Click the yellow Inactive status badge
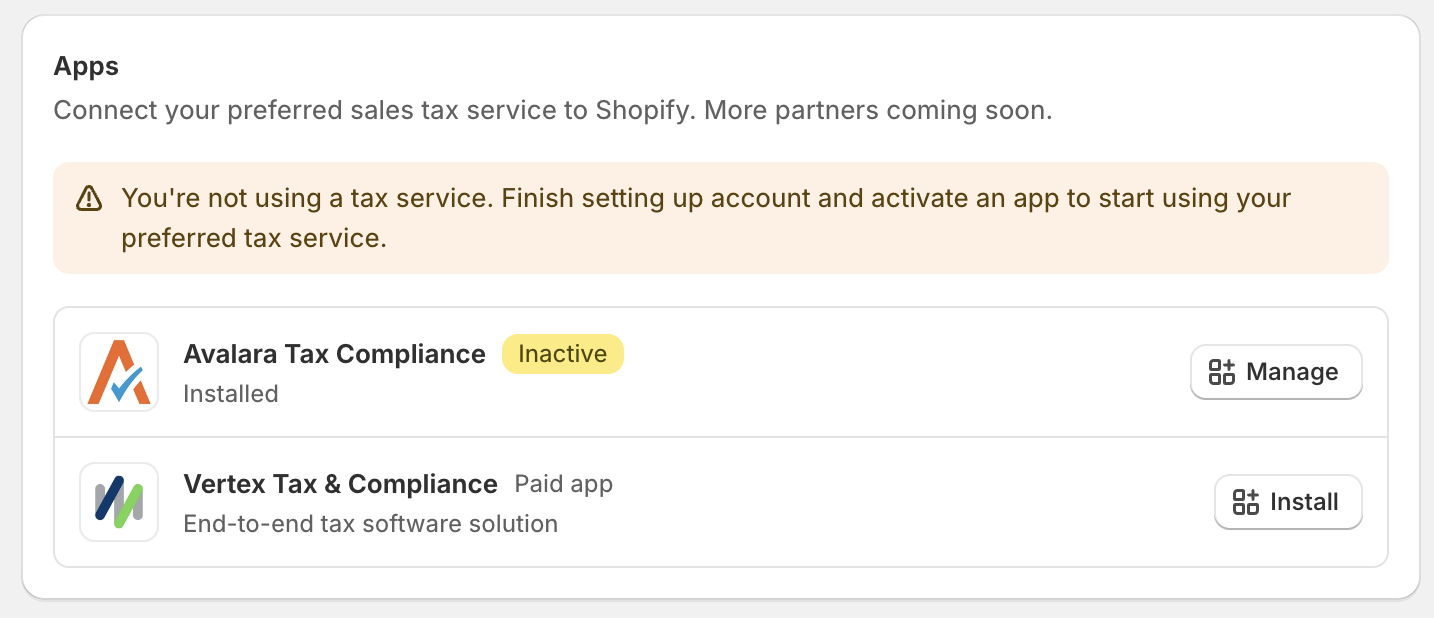Image resolution: width=1434 pixels, height=618 pixels. tap(562, 354)
